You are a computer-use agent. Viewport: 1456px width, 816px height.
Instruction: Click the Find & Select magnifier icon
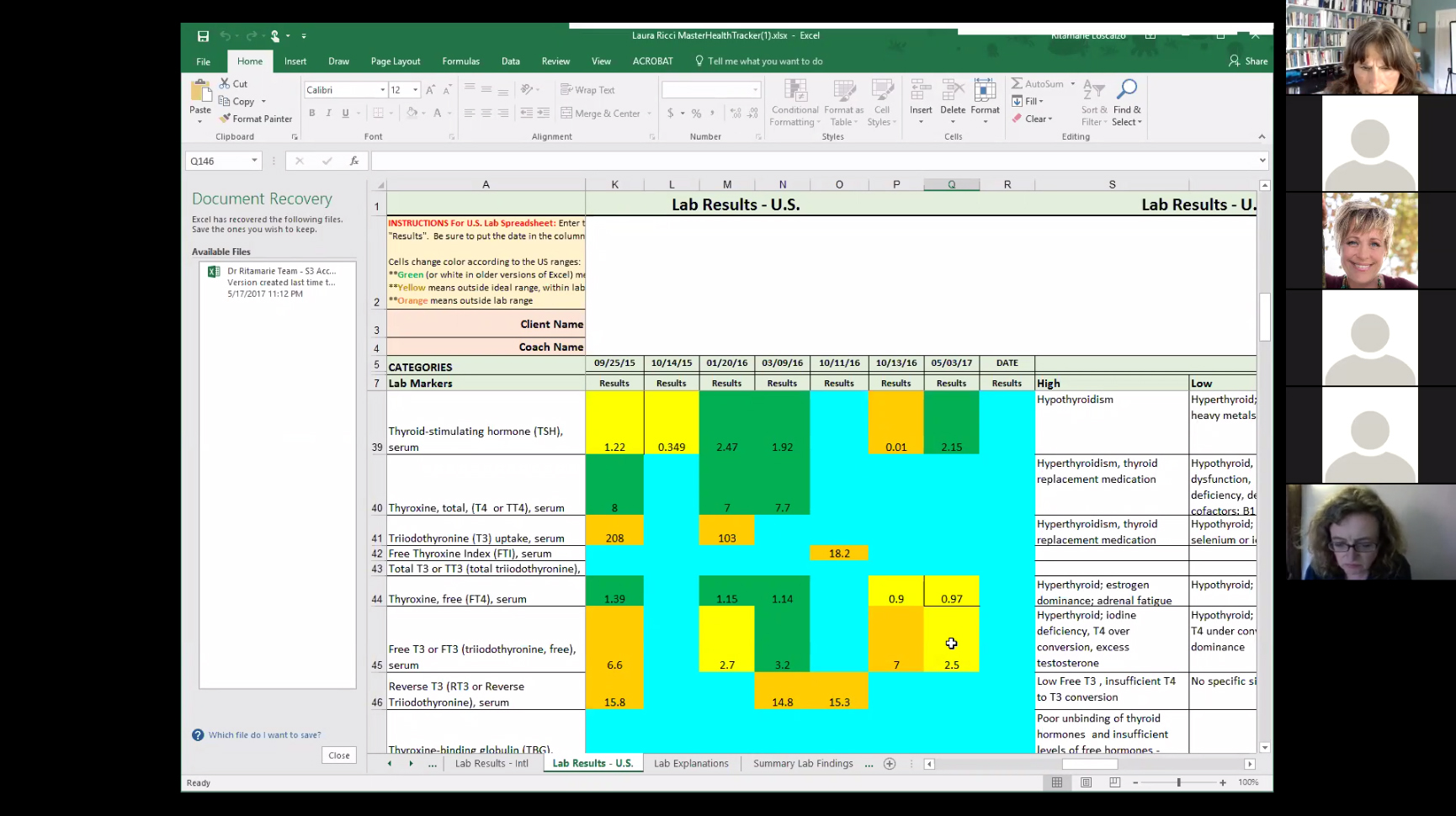coord(1127,89)
